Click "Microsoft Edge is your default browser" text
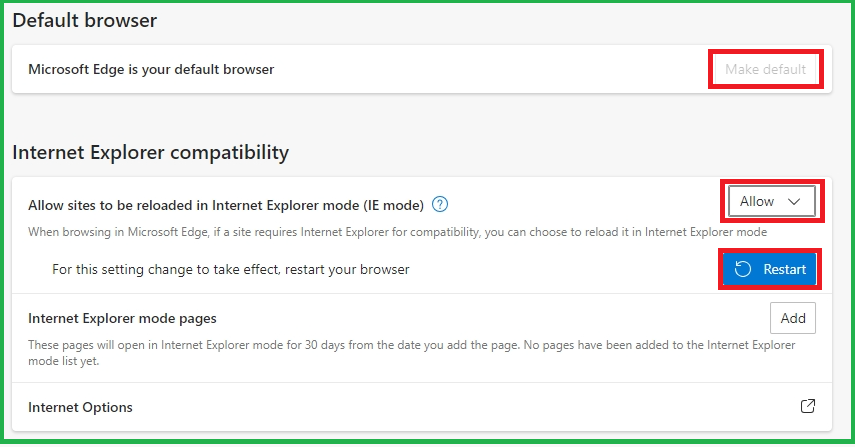Viewport: 855px width, 447px height. click(151, 69)
